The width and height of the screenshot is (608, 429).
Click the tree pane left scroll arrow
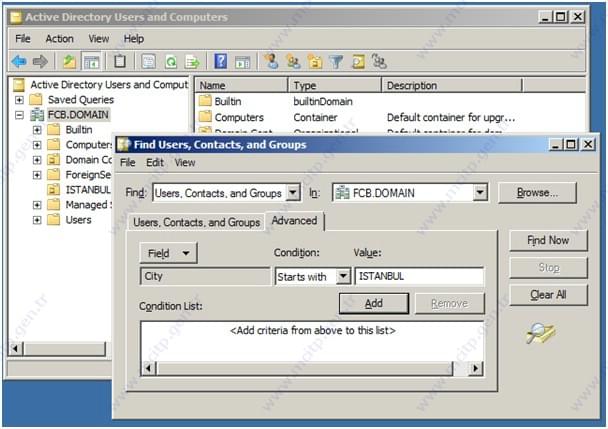tap(16, 348)
